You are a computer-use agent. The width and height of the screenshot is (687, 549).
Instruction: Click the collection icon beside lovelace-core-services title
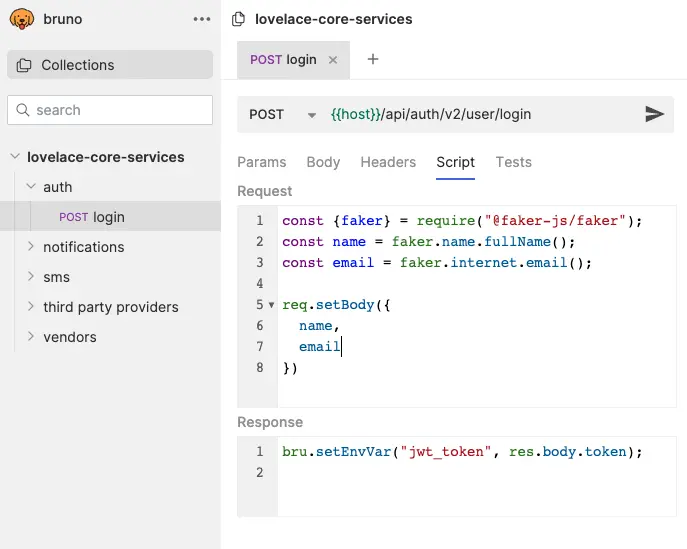[x=238, y=19]
